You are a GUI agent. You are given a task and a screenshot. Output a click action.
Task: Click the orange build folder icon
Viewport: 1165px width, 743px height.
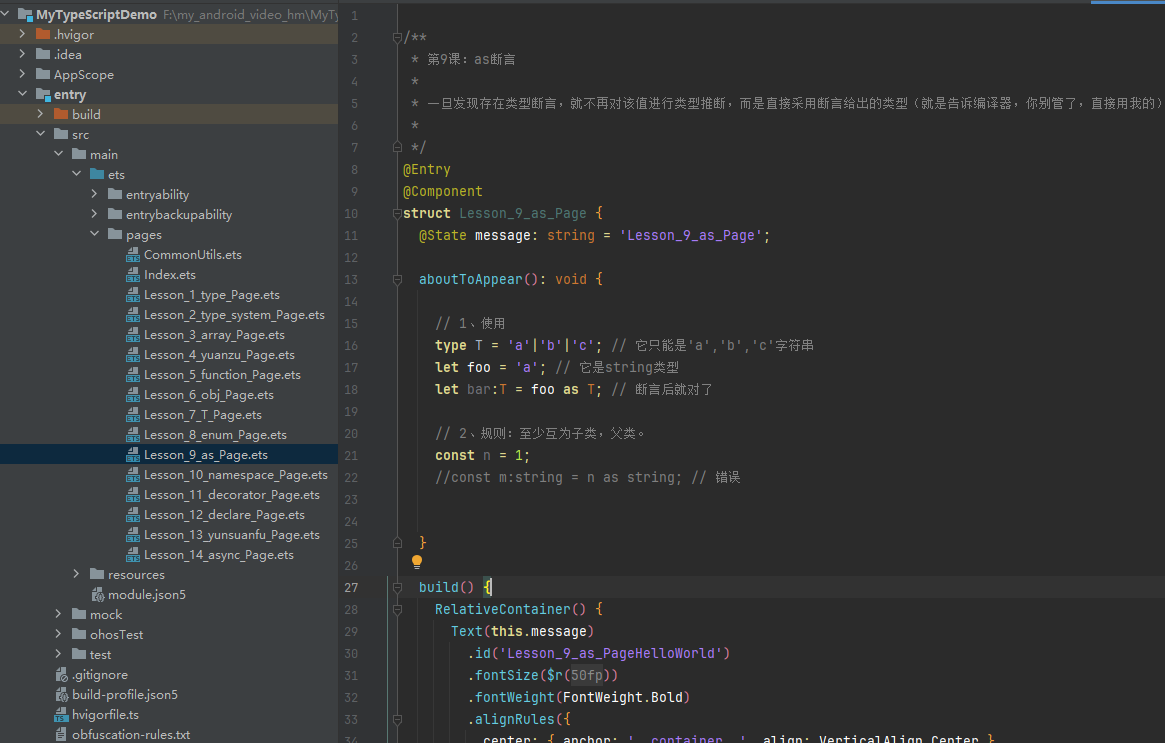click(x=61, y=114)
